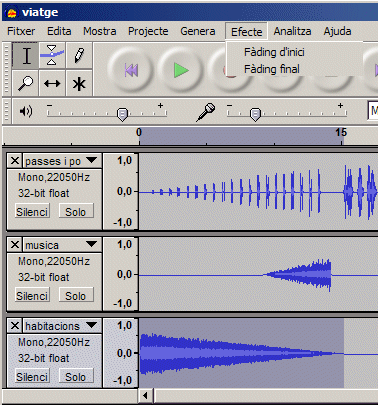Open the Projecte menu
This screenshot has height=405, width=378.
(x=148, y=31)
